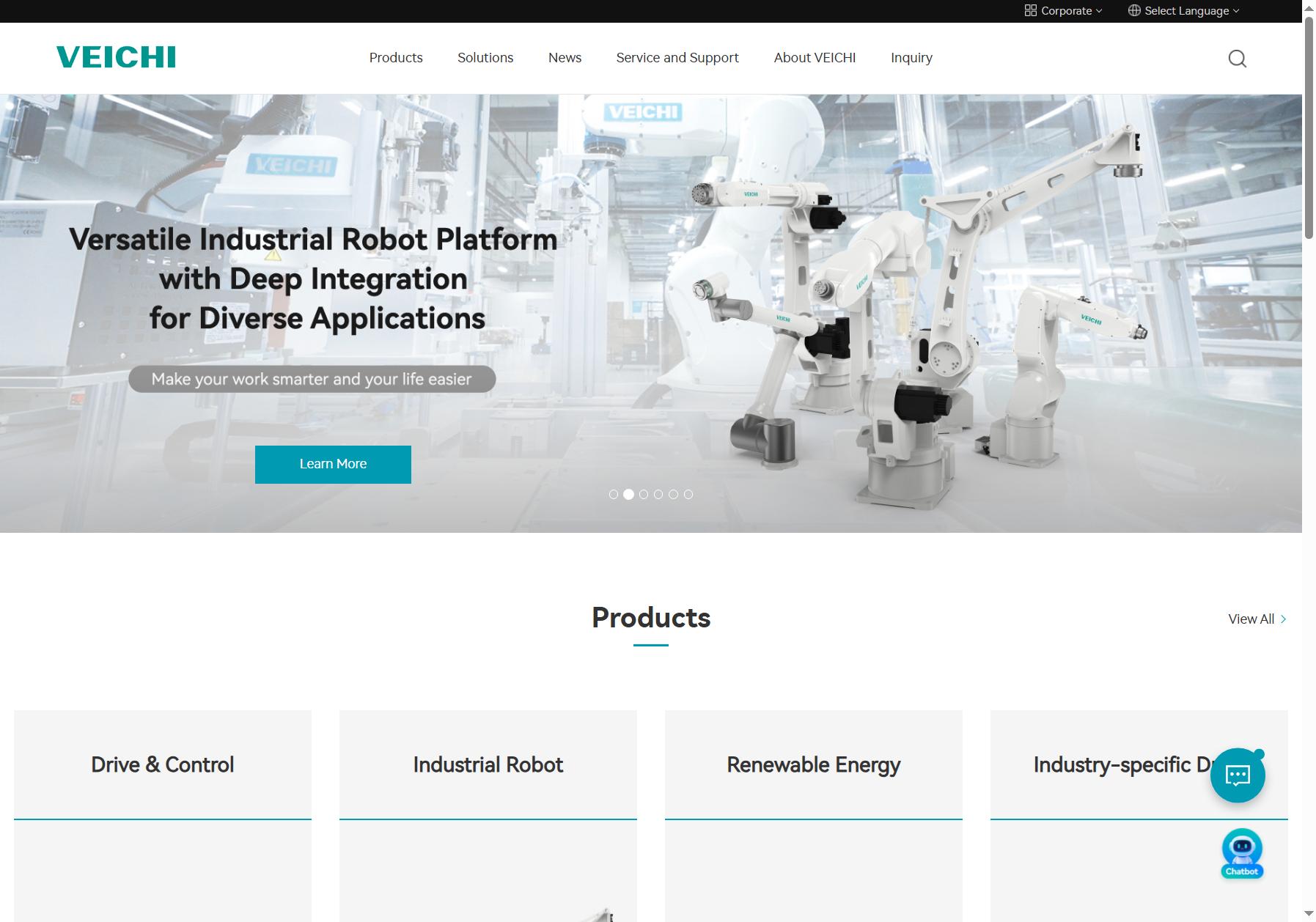Select the second carousel slide dot

[x=628, y=495]
